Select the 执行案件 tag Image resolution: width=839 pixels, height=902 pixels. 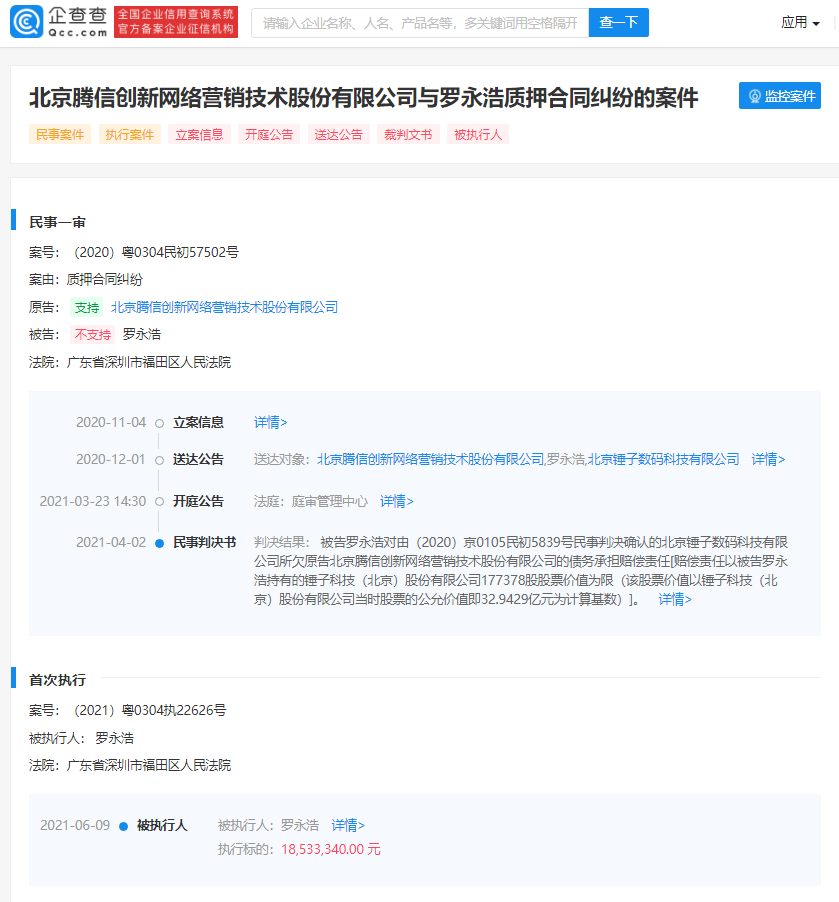130,134
